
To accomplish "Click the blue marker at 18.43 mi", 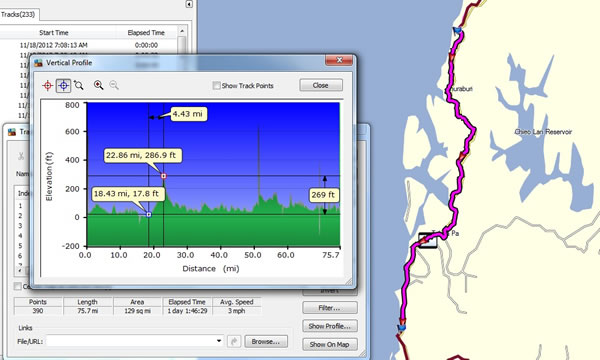I will pos(149,215).
